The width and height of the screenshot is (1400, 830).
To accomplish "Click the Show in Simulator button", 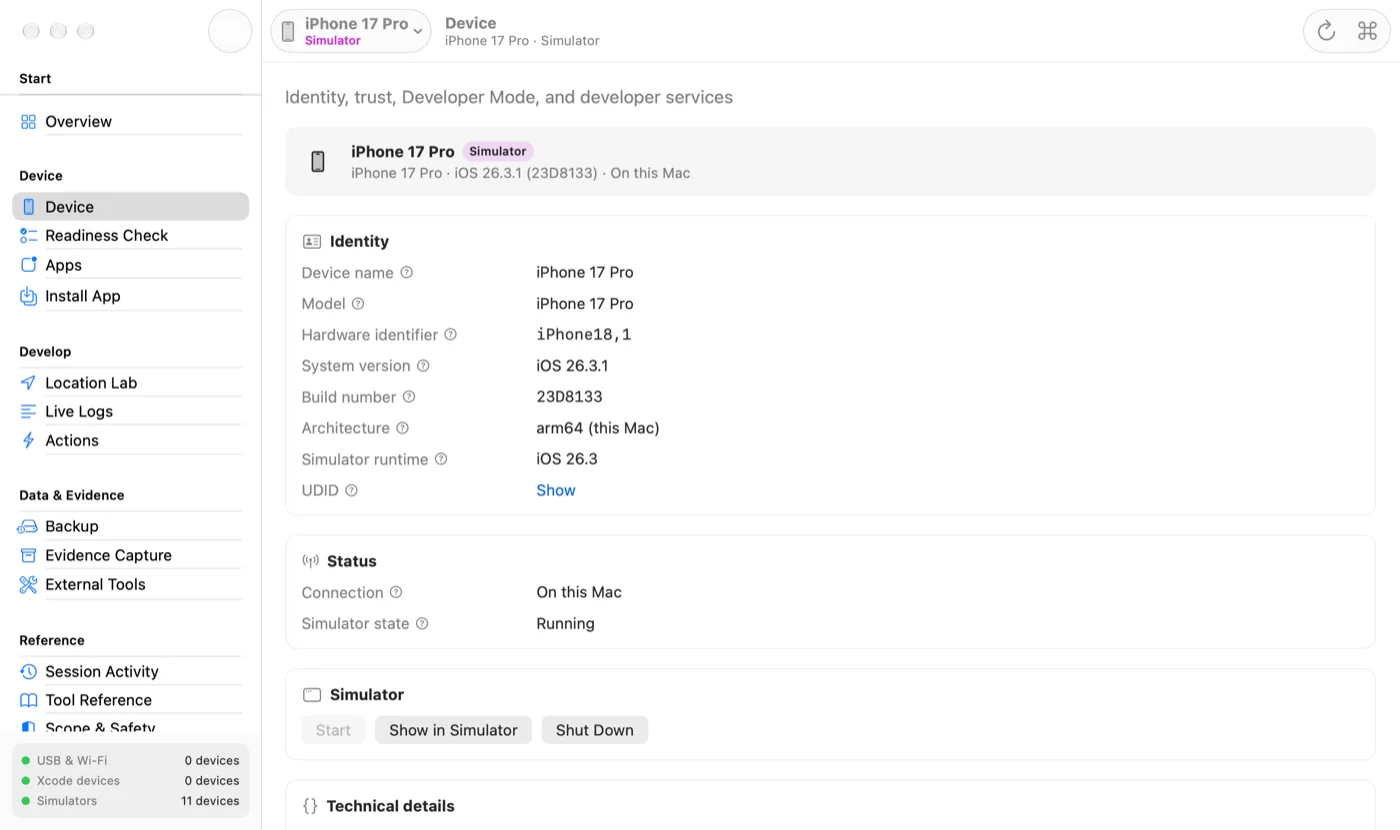I will [x=453, y=730].
